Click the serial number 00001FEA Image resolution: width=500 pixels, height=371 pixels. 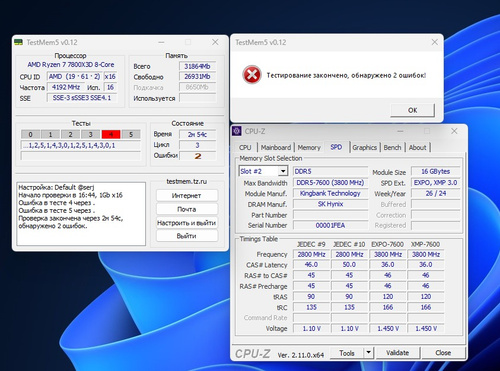330,225
